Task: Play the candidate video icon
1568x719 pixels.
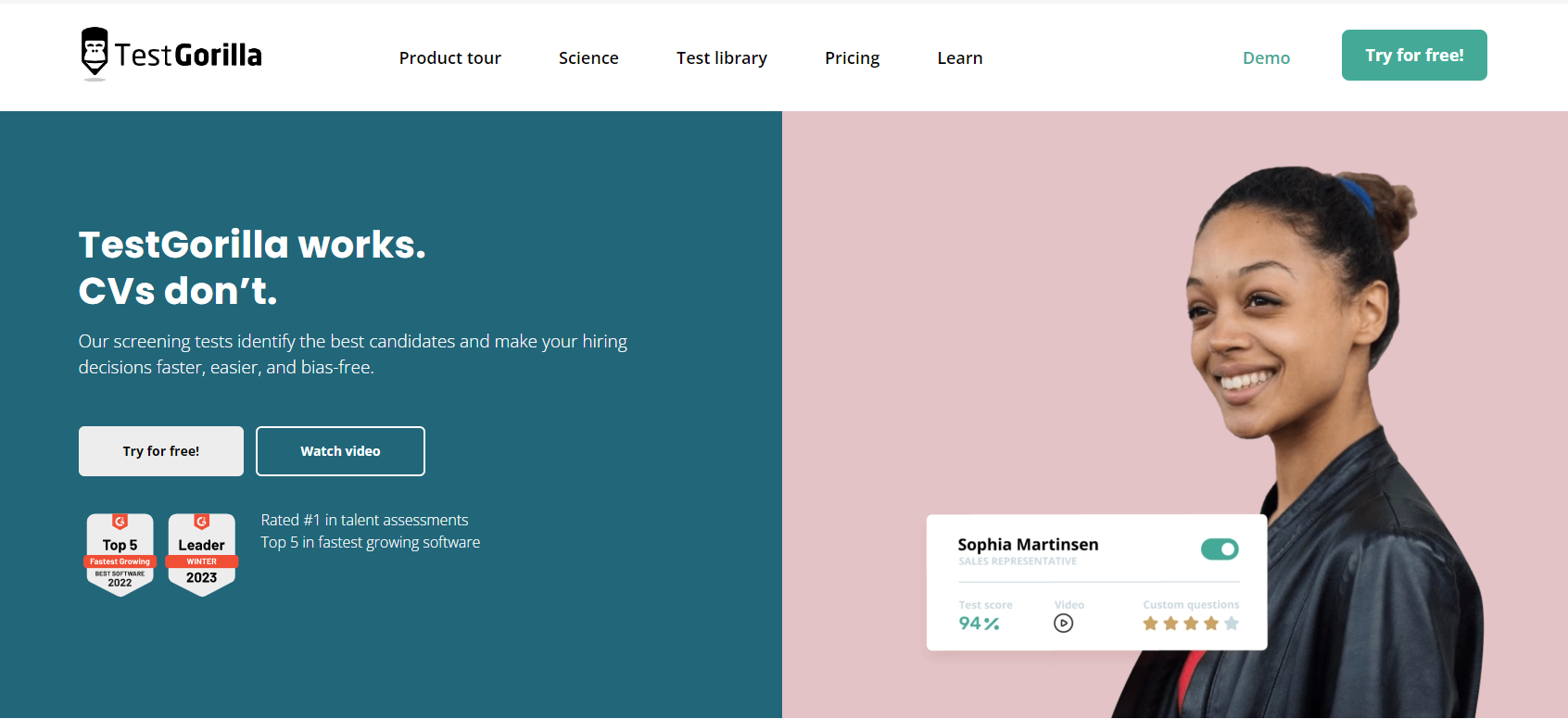Action: click(1064, 624)
